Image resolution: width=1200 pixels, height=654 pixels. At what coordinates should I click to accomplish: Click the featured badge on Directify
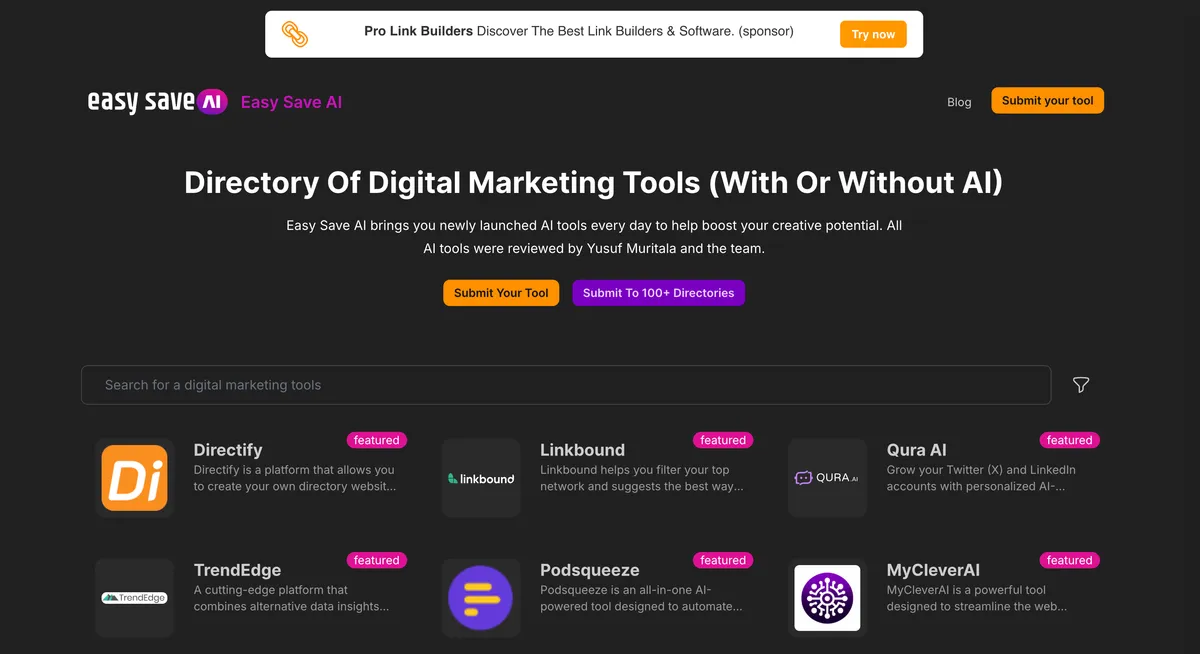tap(376, 440)
